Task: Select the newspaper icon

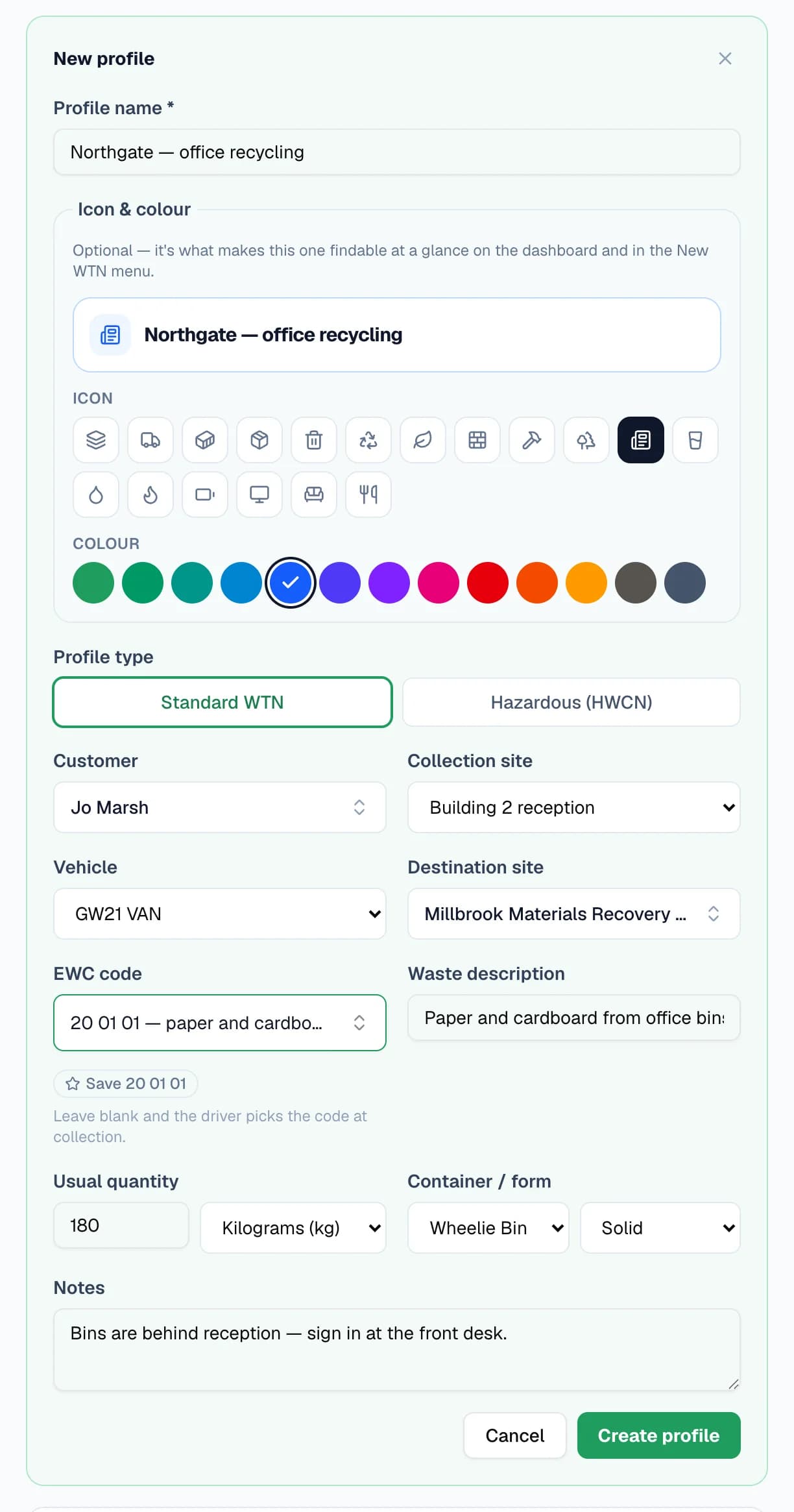Action: (x=641, y=440)
